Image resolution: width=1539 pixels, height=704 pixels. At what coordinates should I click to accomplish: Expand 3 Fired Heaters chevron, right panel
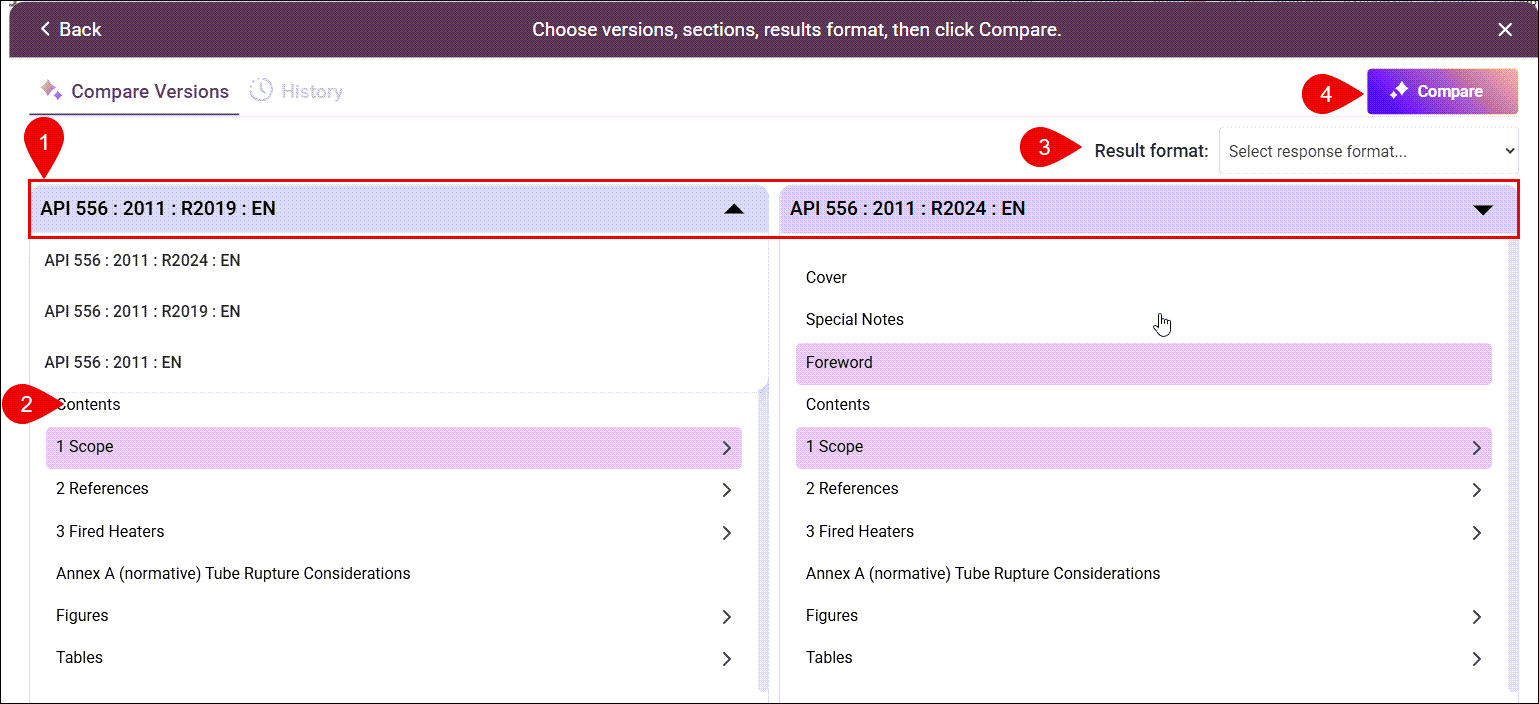(x=1477, y=533)
